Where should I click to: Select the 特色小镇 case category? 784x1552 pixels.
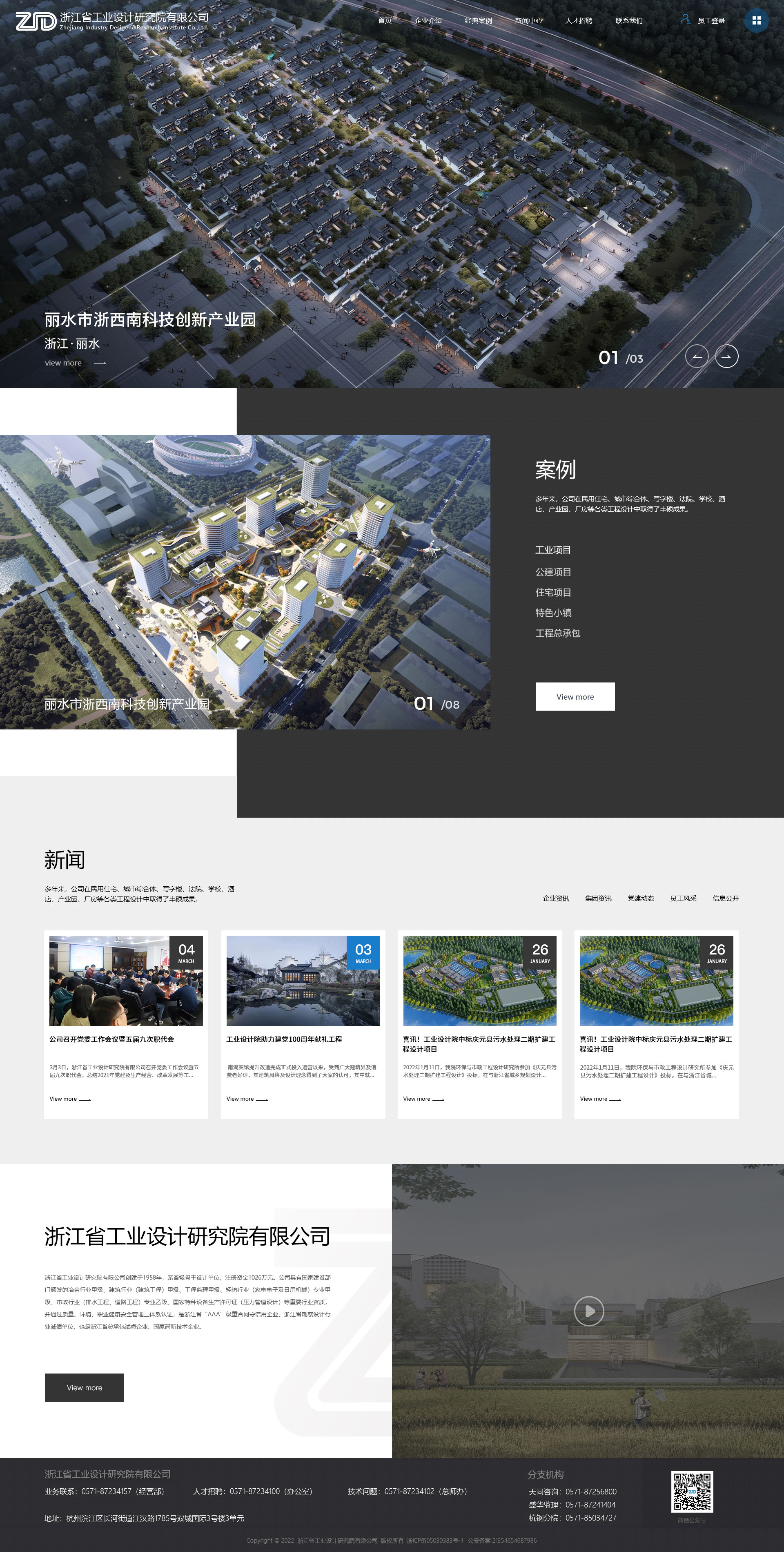[553, 613]
